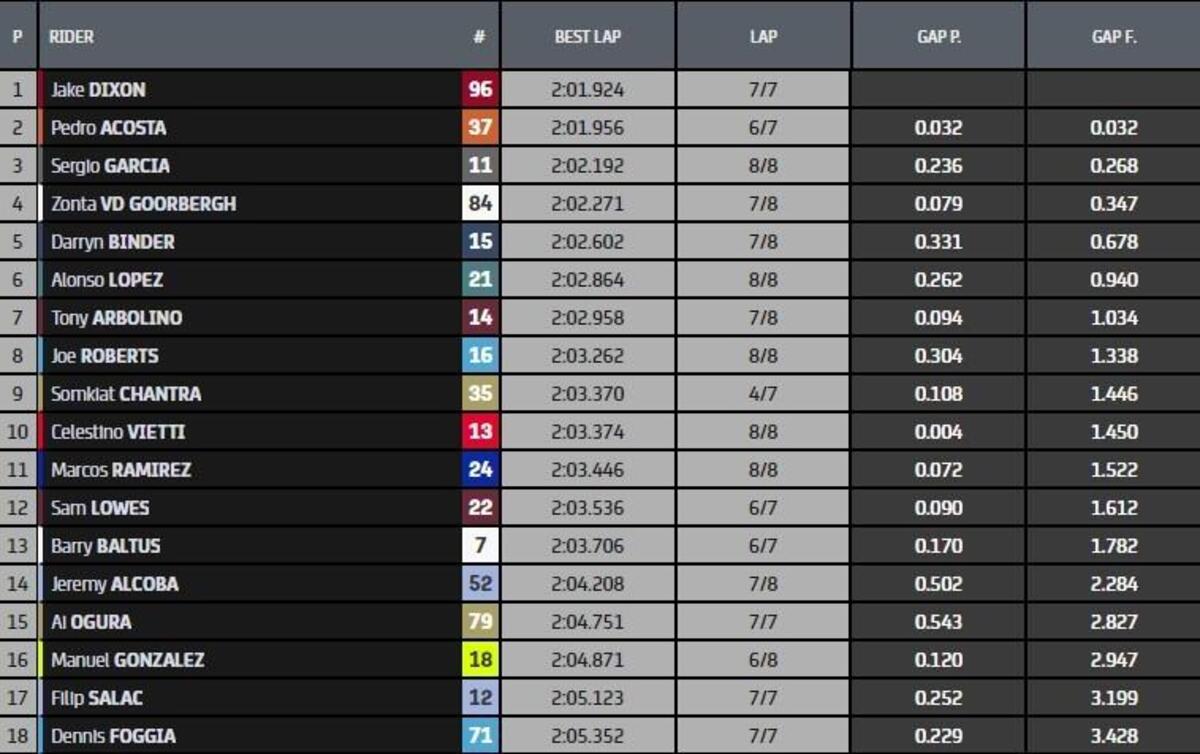
Task: Click the LAP column header
Action: point(763,36)
